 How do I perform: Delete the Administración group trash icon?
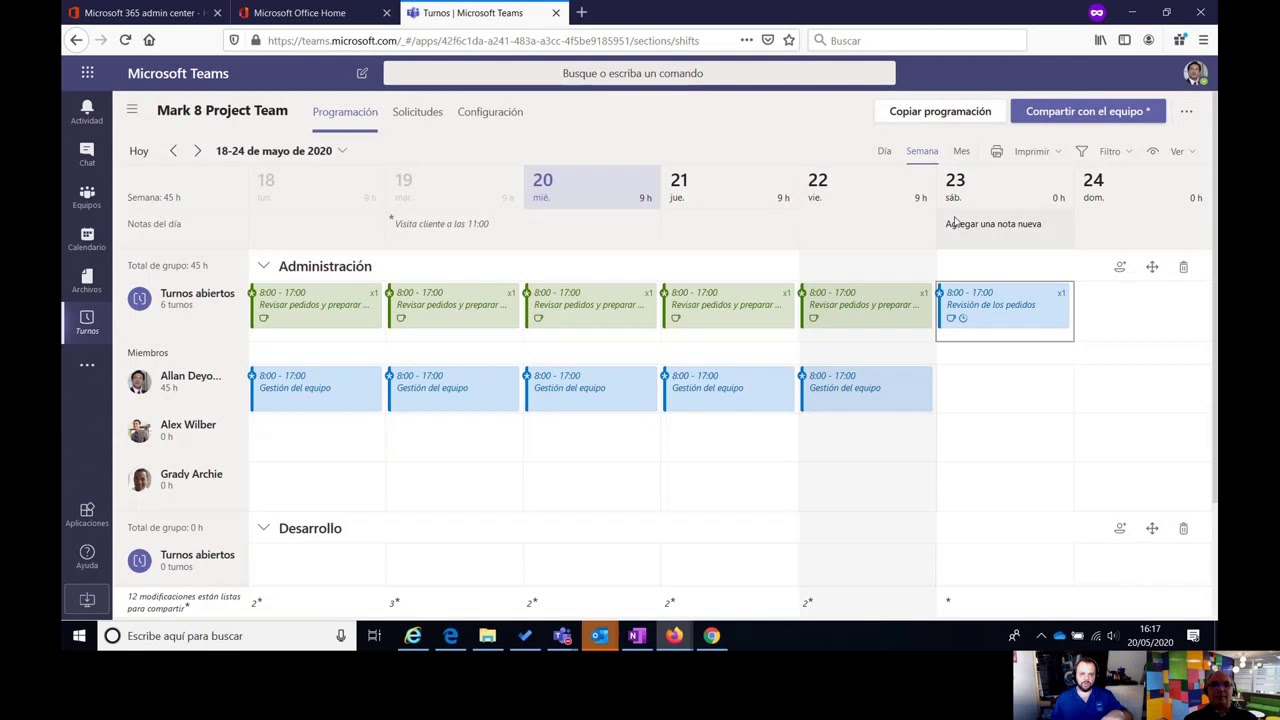1183,267
